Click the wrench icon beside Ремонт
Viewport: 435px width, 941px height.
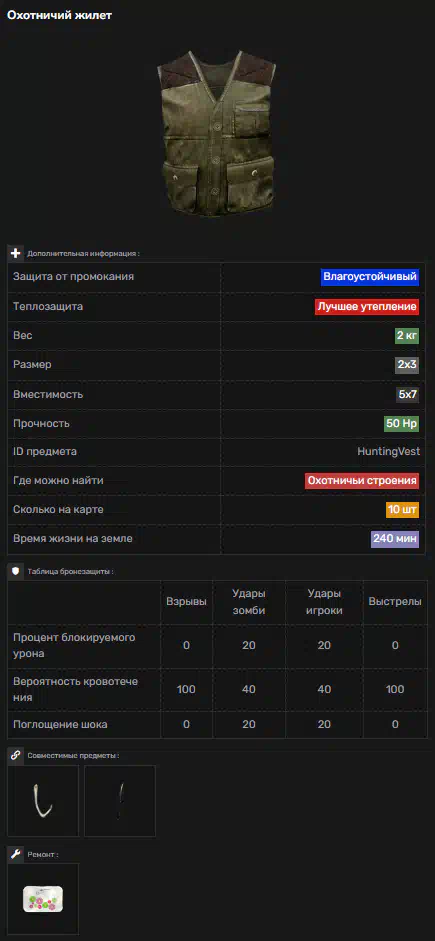[x=16, y=854]
